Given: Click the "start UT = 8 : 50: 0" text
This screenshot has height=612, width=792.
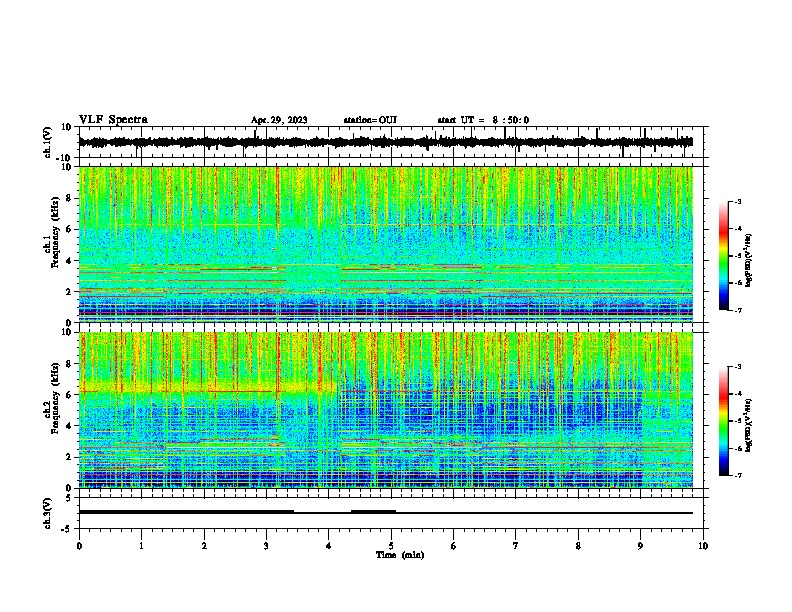Looking at the screenshot, I should pos(483,120).
